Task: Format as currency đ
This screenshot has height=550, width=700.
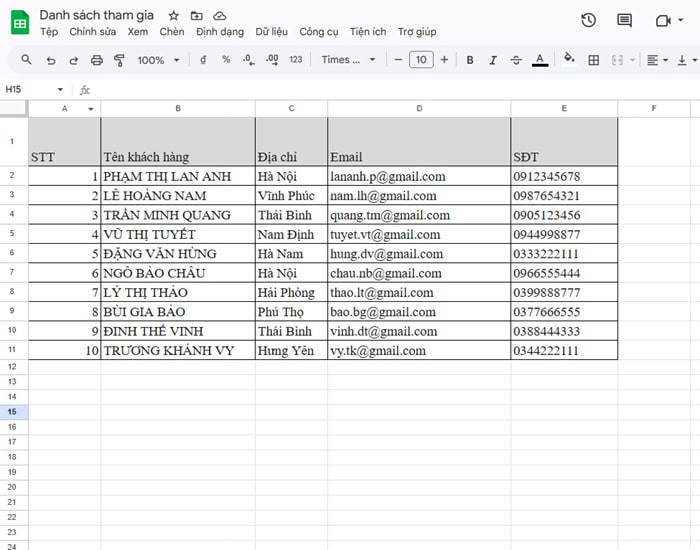Action: tap(203, 59)
